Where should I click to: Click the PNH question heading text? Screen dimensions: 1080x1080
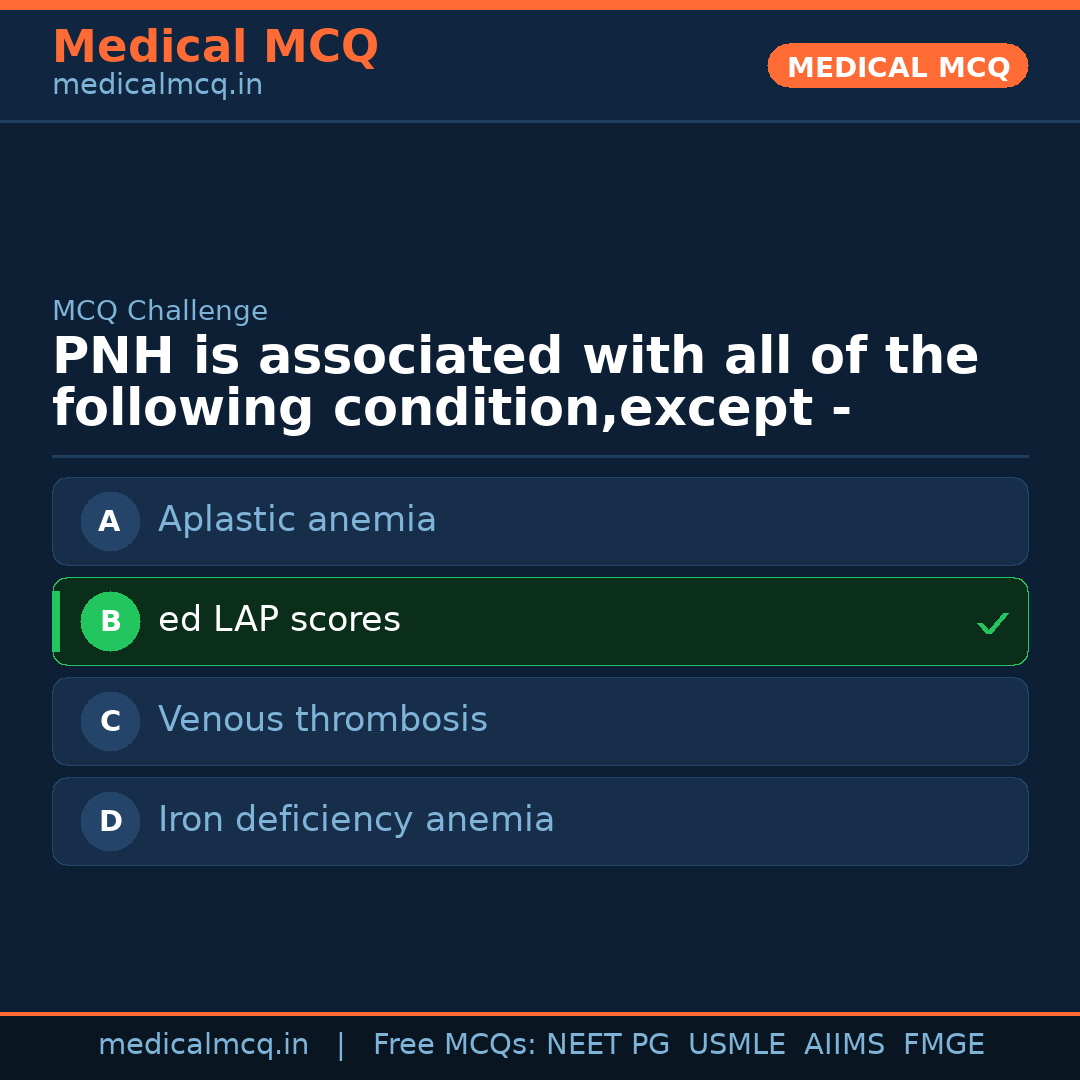515,383
